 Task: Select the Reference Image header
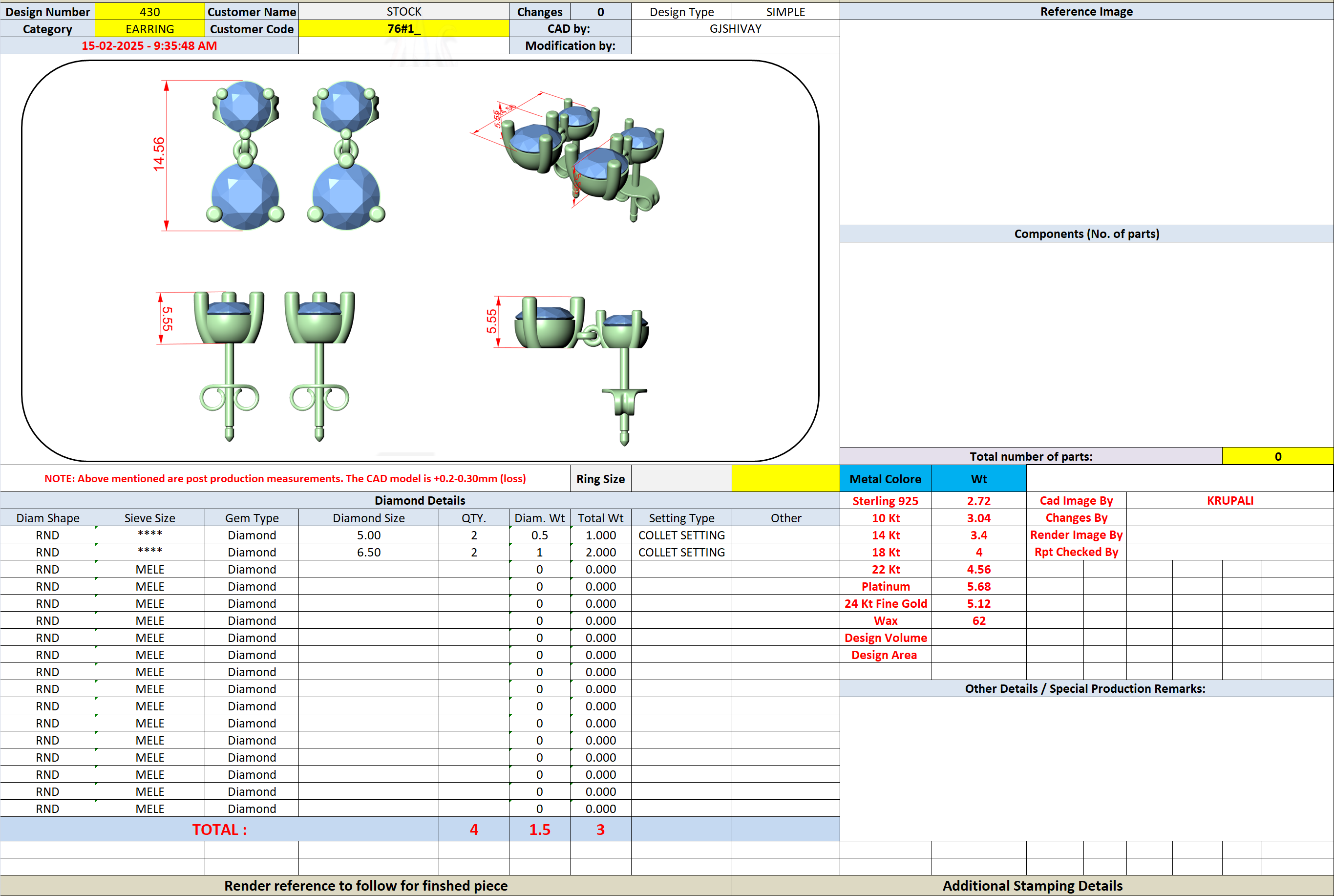[x=1087, y=11]
